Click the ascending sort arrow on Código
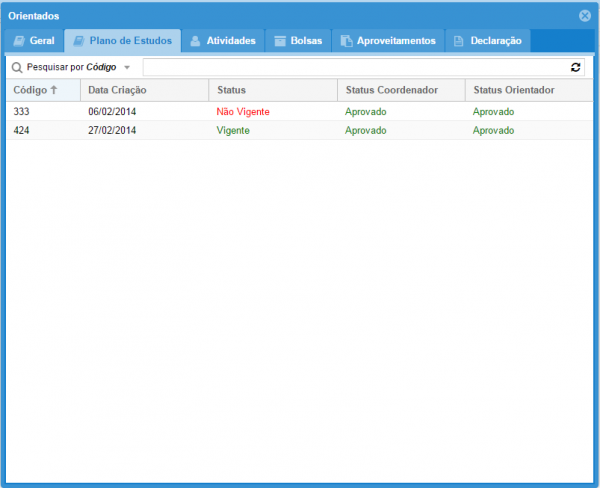This screenshot has width=600, height=488. click(x=54, y=90)
